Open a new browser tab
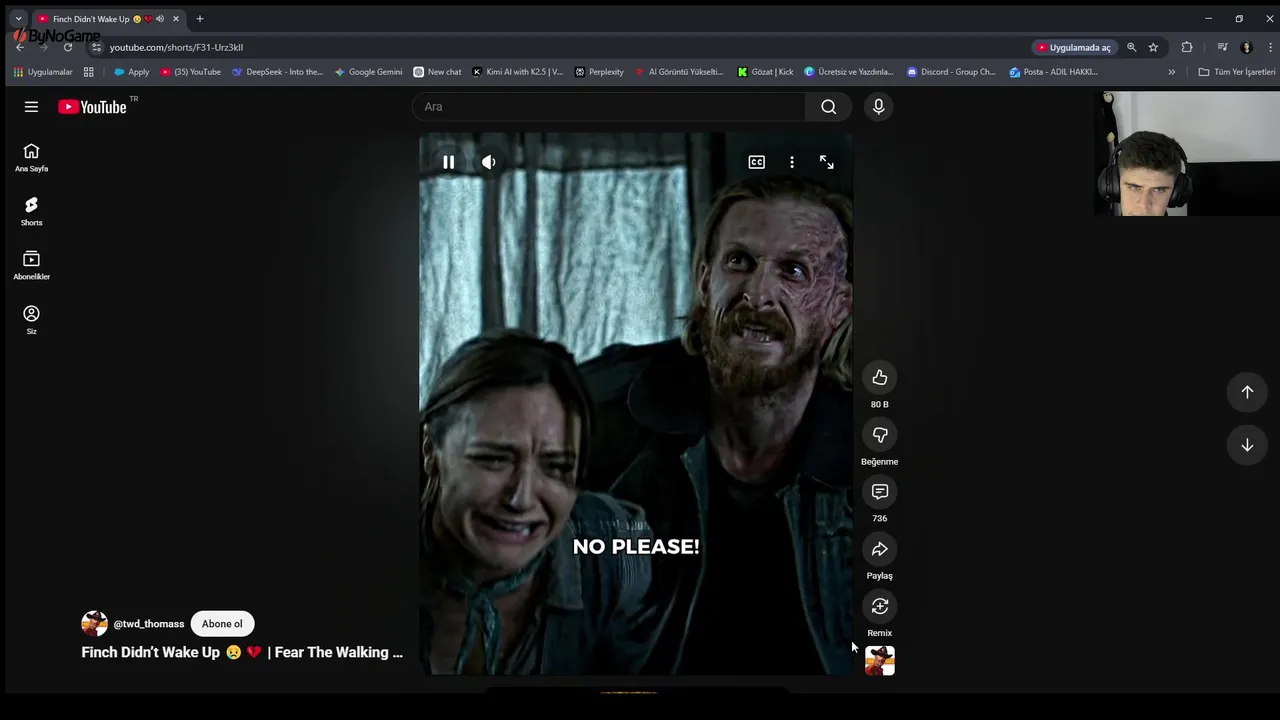The width and height of the screenshot is (1280, 720). pyautogui.click(x=199, y=18)
